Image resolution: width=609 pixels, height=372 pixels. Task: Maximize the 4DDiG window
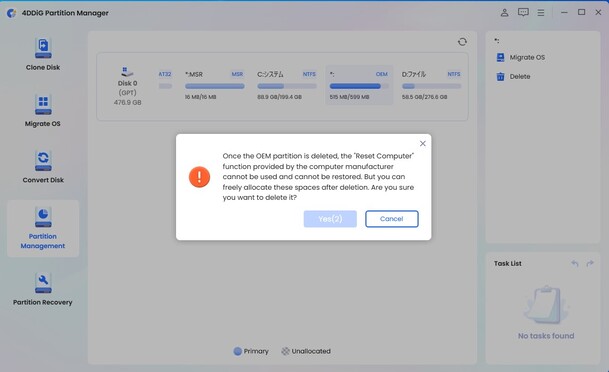(x=581, y=12)
